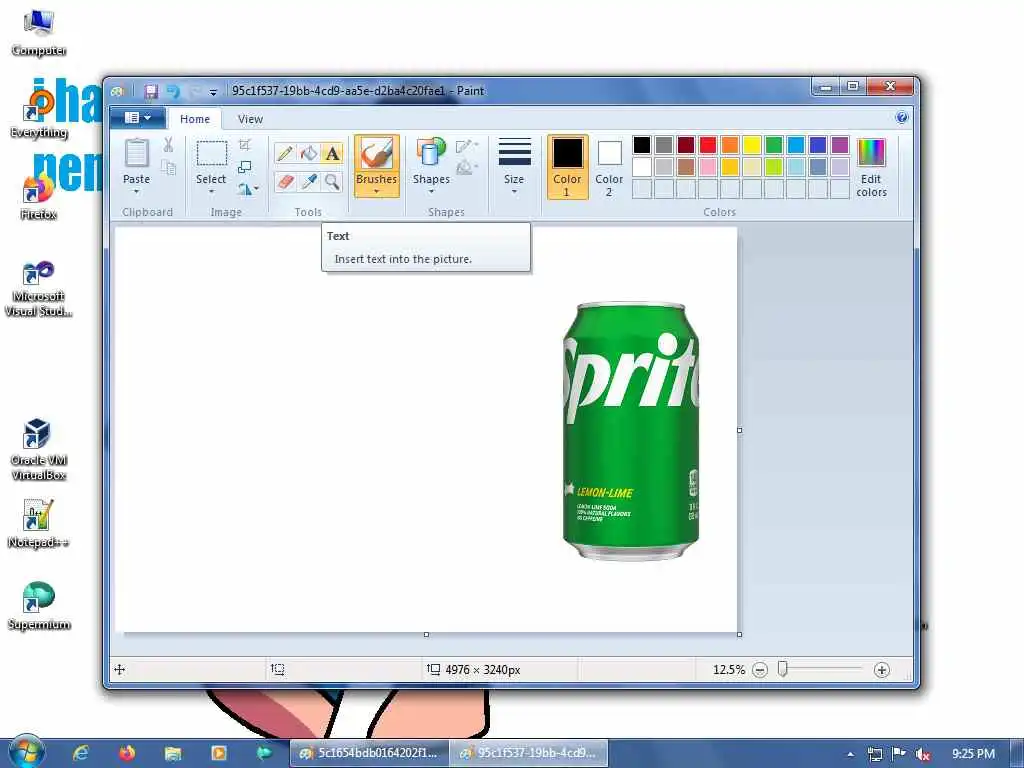
Task: Select the Pencil tool
Action: 284,153
